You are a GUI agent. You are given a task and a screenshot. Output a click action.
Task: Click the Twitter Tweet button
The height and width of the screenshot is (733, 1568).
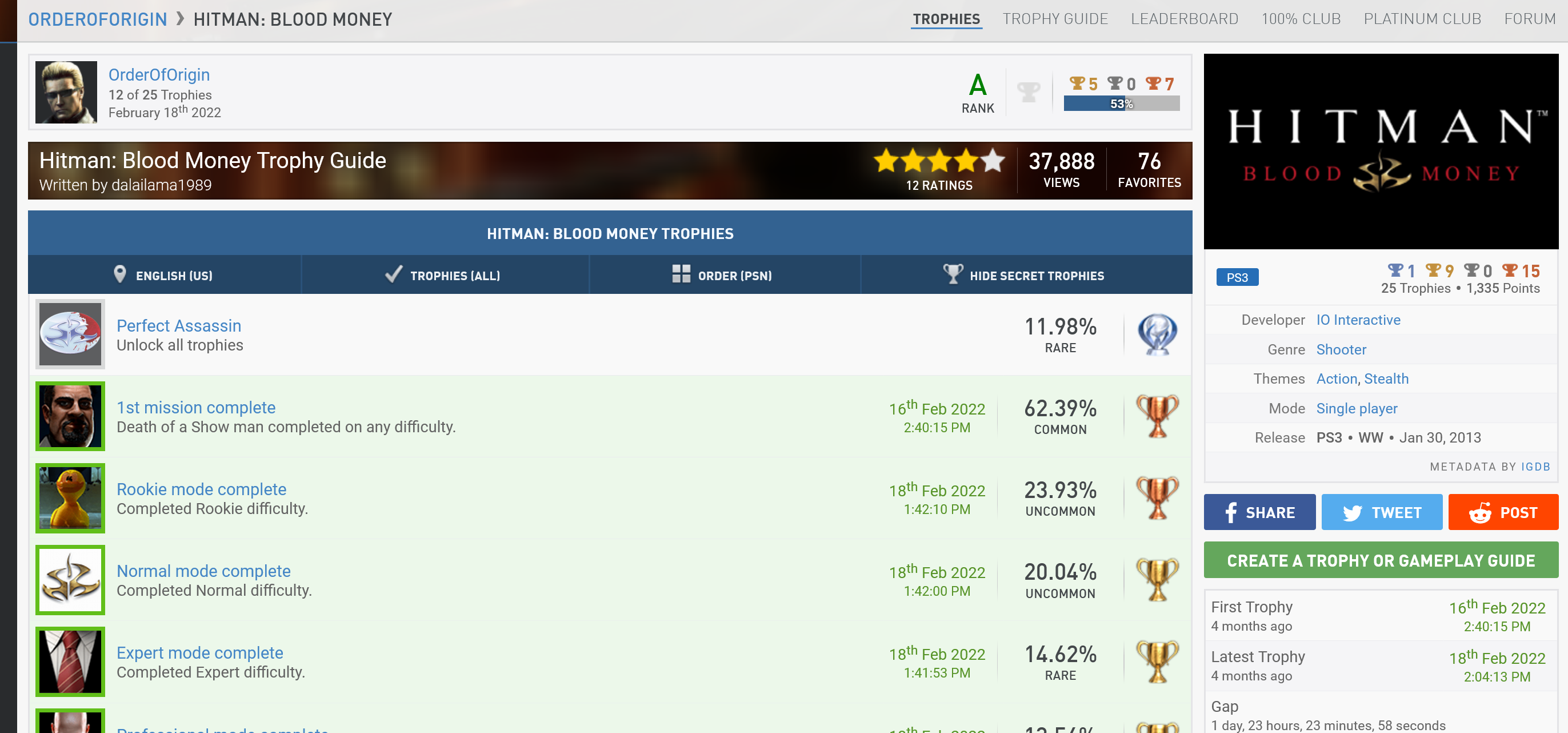click(1381, 512)
